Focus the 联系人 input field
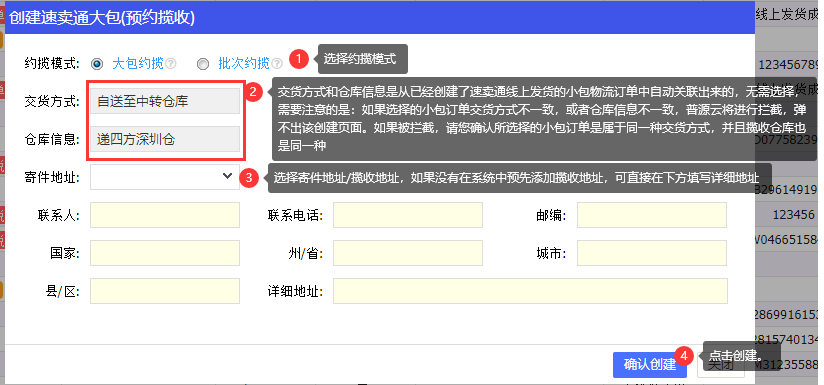 pyautogui.click(x=165, y=215)
